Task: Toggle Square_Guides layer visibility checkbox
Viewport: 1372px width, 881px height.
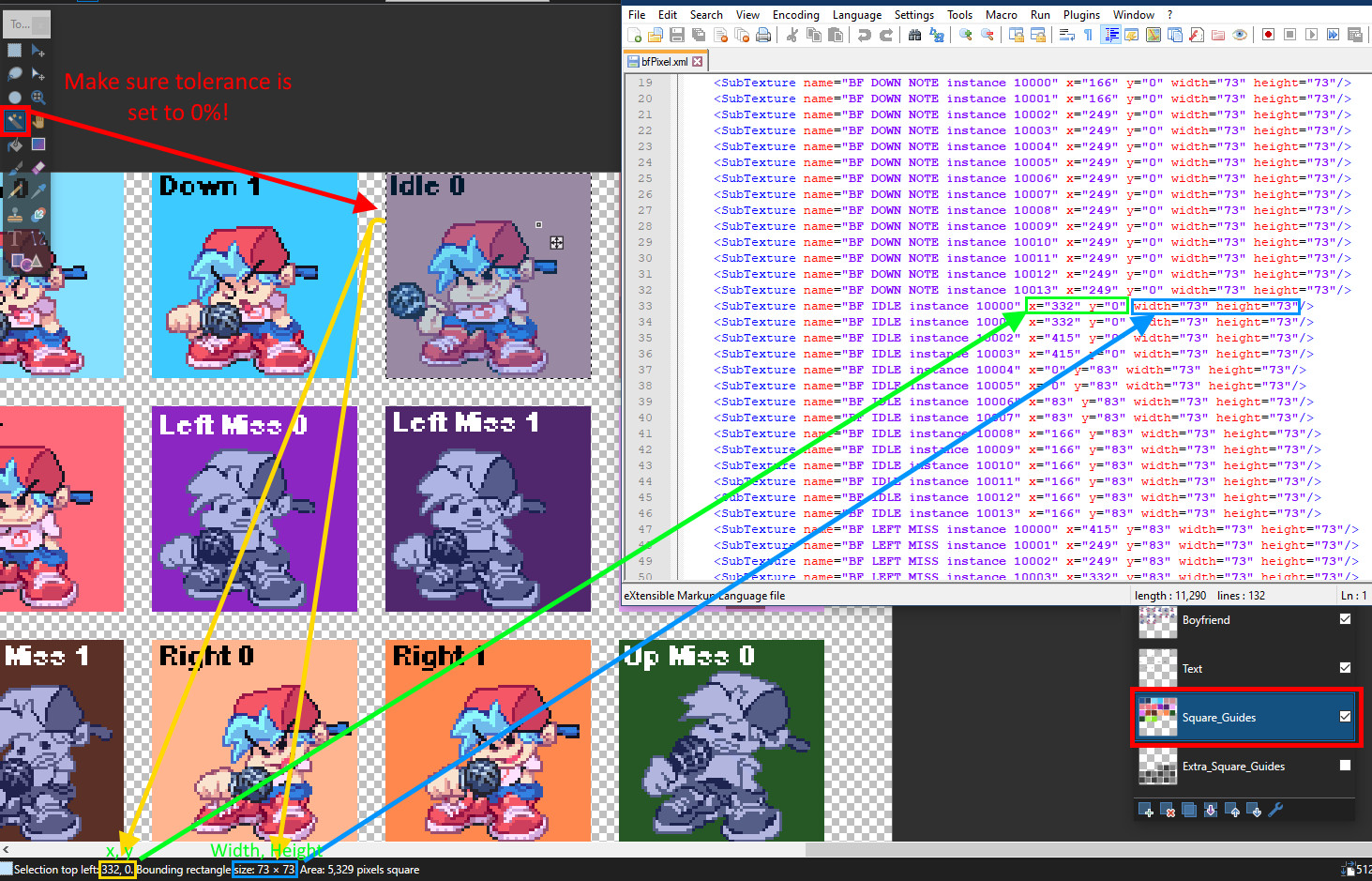Action: pyautogui.click(x=1345, y=717)
